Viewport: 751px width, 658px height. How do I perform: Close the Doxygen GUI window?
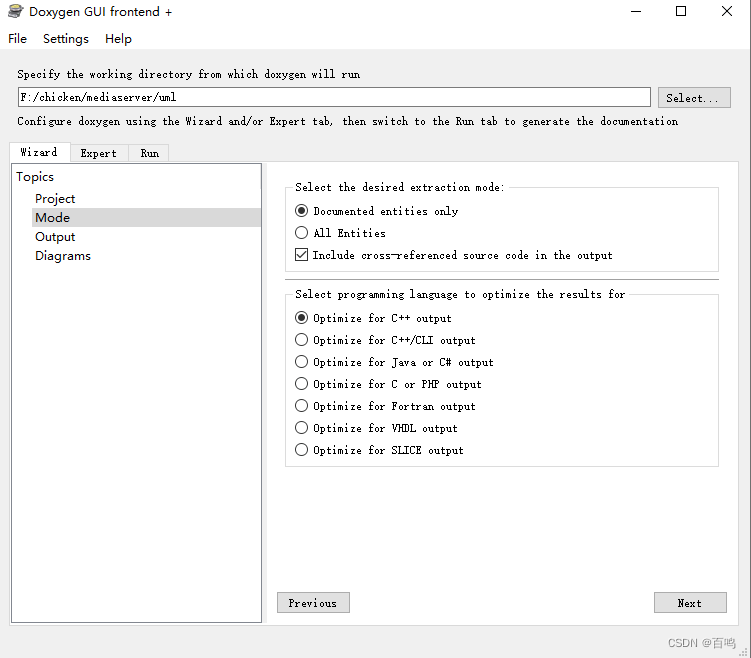point(727,11)
